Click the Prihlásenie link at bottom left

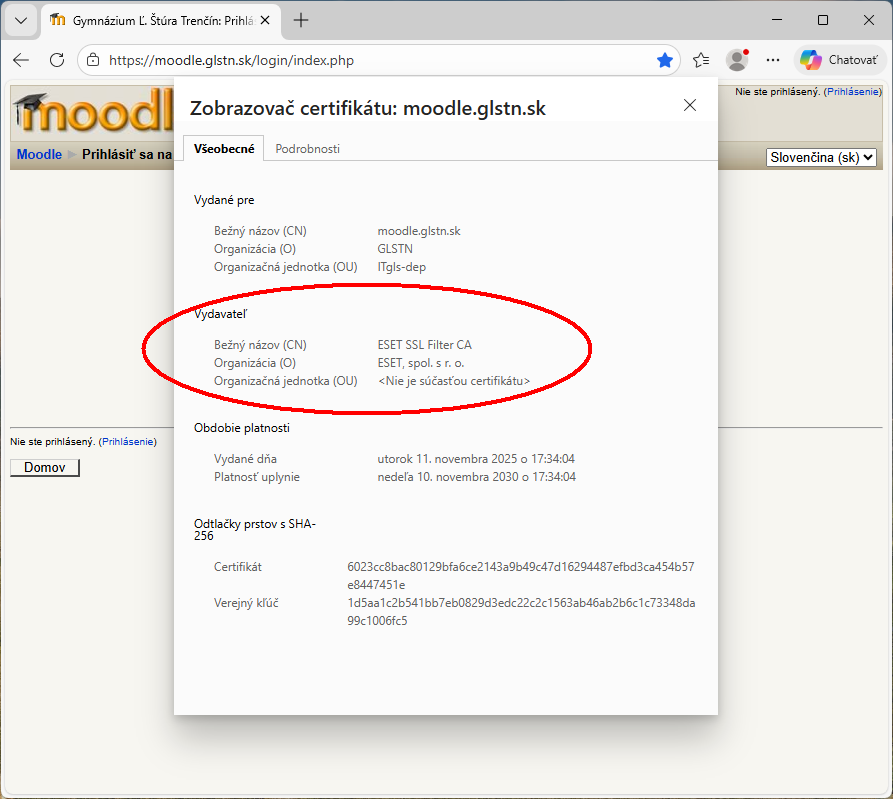[x=127, y=441]
